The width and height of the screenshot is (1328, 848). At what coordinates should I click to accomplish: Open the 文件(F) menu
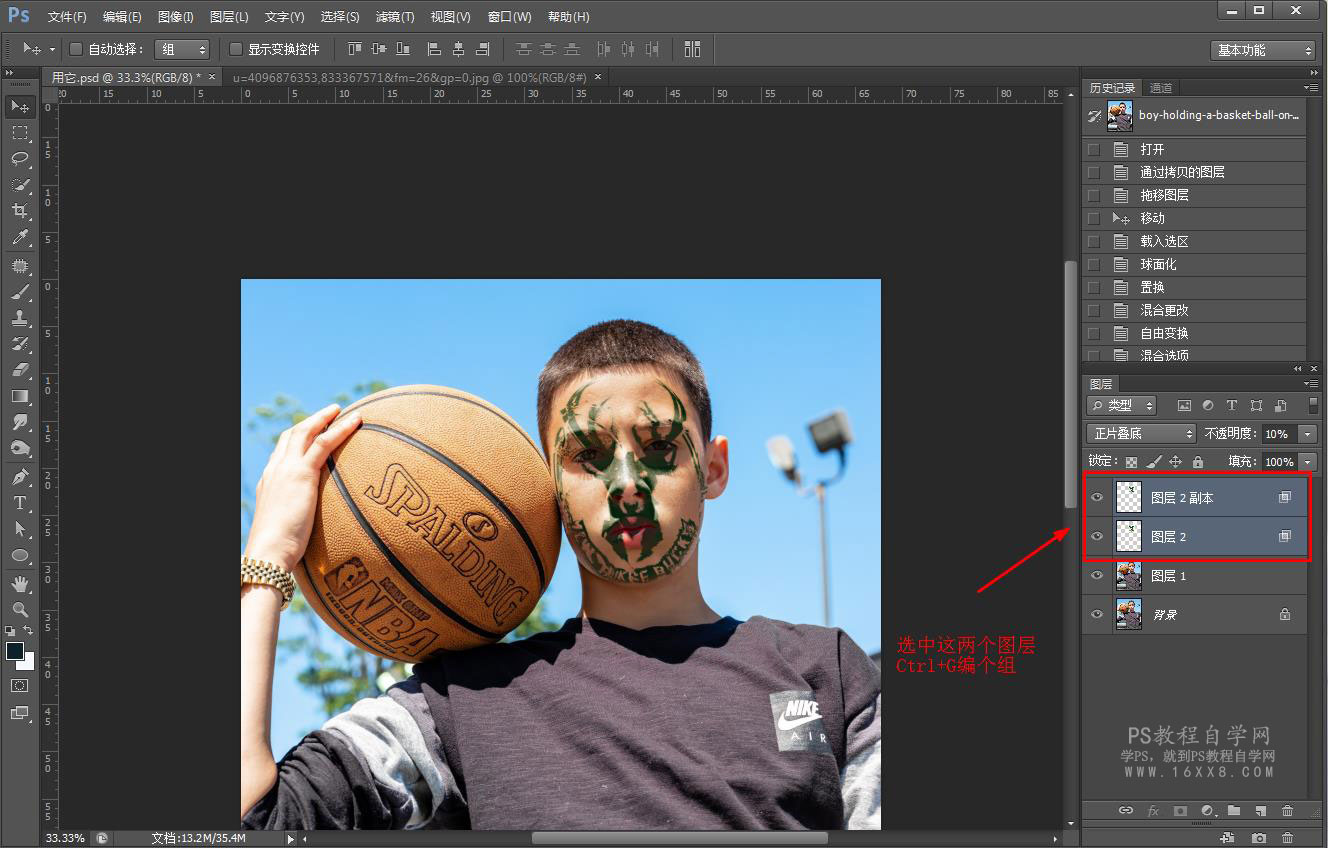pyautogui.click(x=67, y=17)
